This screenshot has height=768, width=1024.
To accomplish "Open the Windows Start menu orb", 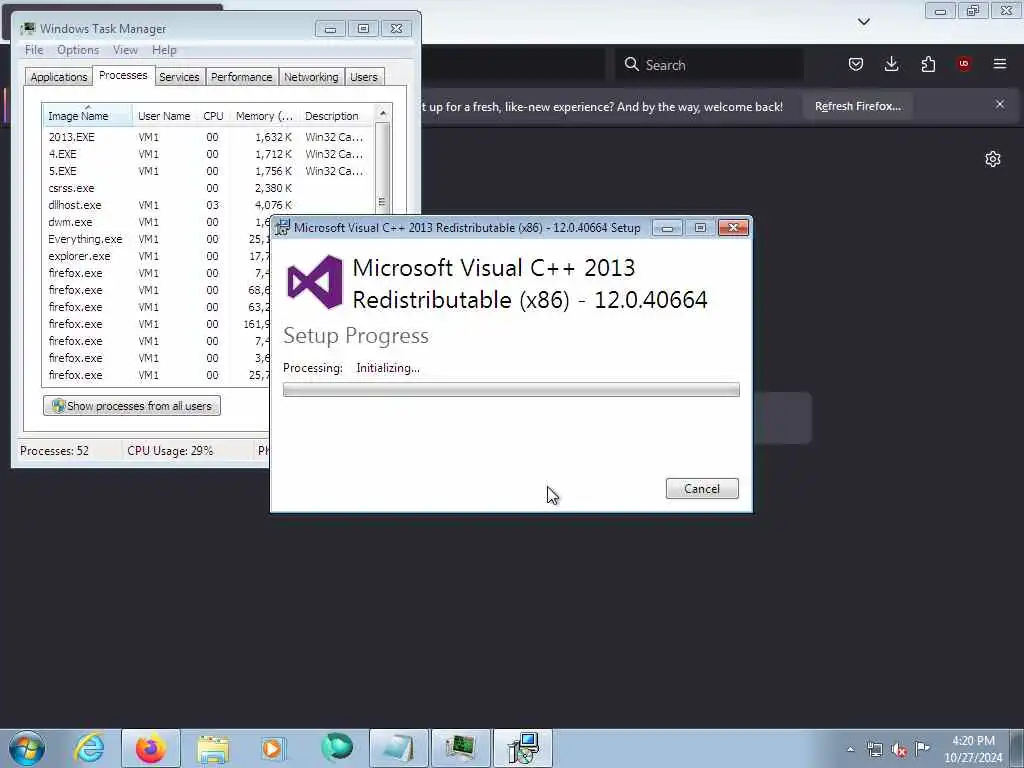I will [x=27, y=748].
